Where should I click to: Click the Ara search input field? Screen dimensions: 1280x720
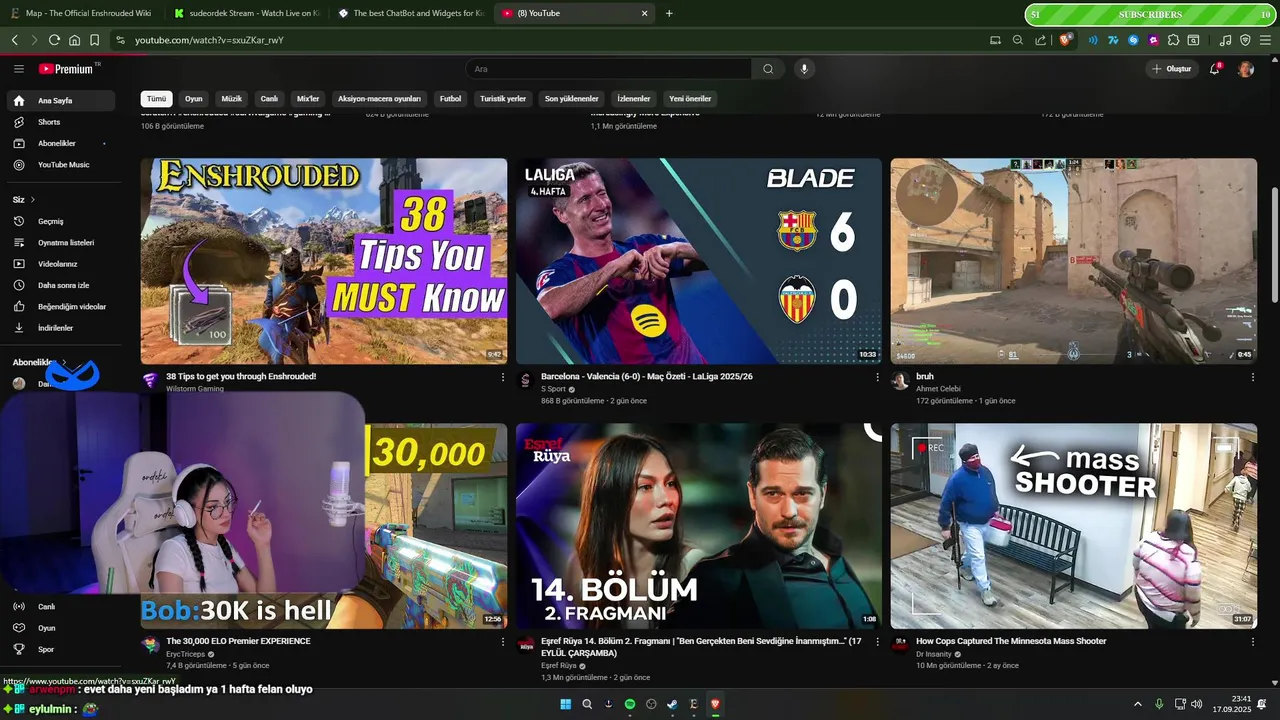coord(608,69)
